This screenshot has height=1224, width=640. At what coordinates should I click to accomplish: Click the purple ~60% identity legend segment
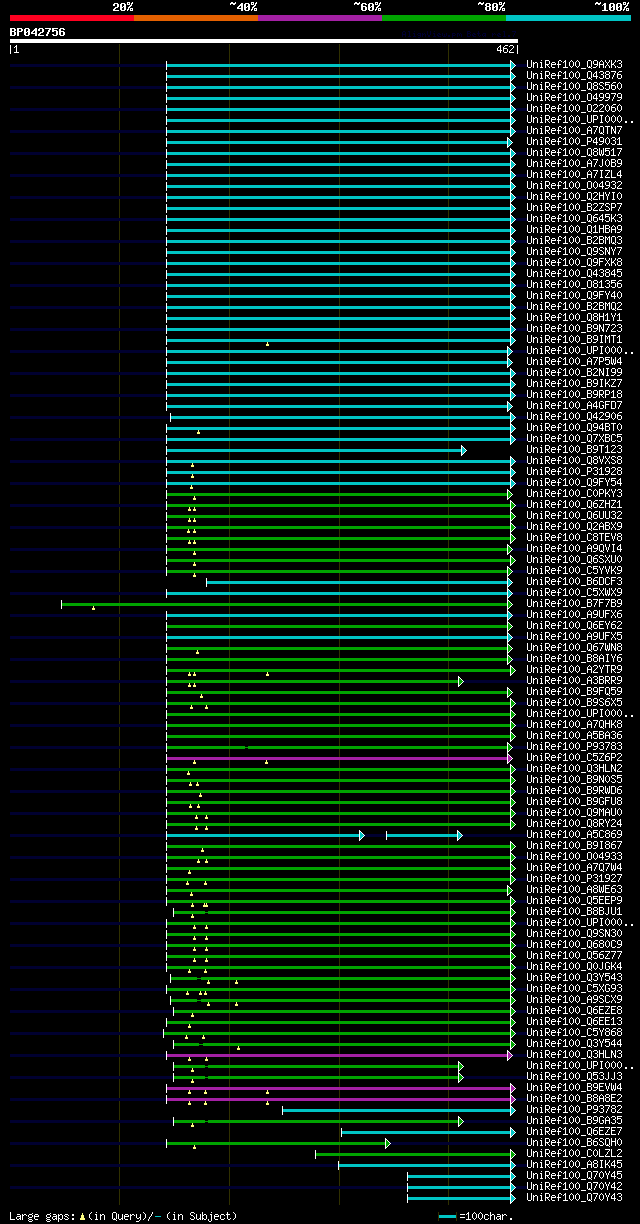click(x=320, y=18)
